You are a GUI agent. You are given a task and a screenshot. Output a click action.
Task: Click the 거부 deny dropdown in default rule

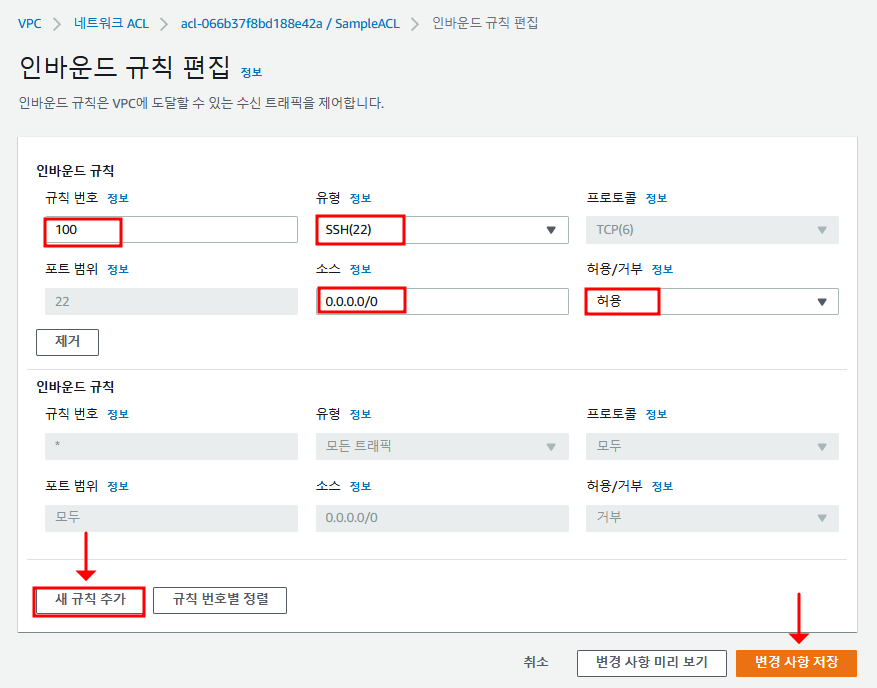(x=712, y=518)
